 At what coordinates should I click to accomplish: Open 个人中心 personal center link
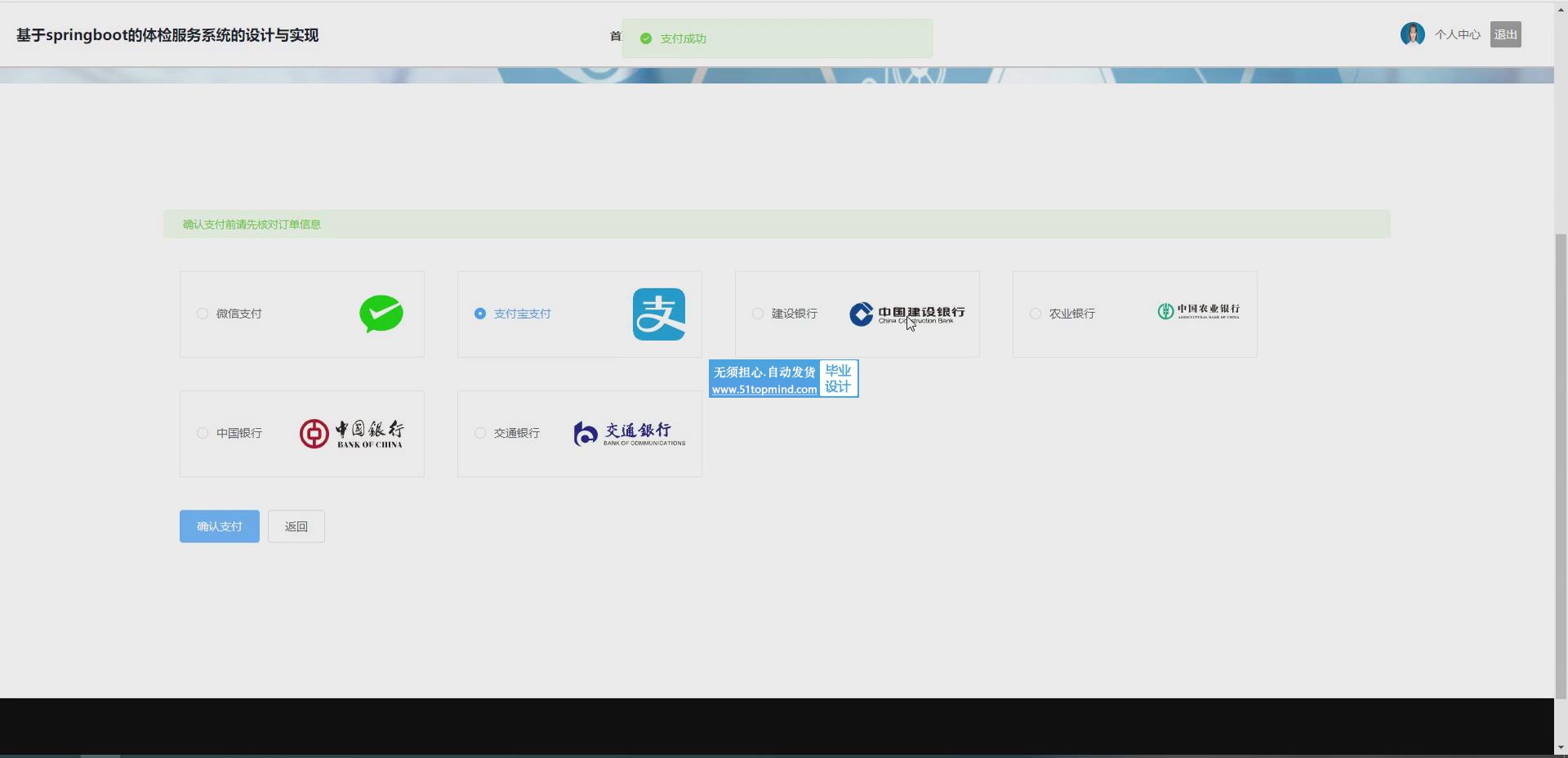point(1458,34)
